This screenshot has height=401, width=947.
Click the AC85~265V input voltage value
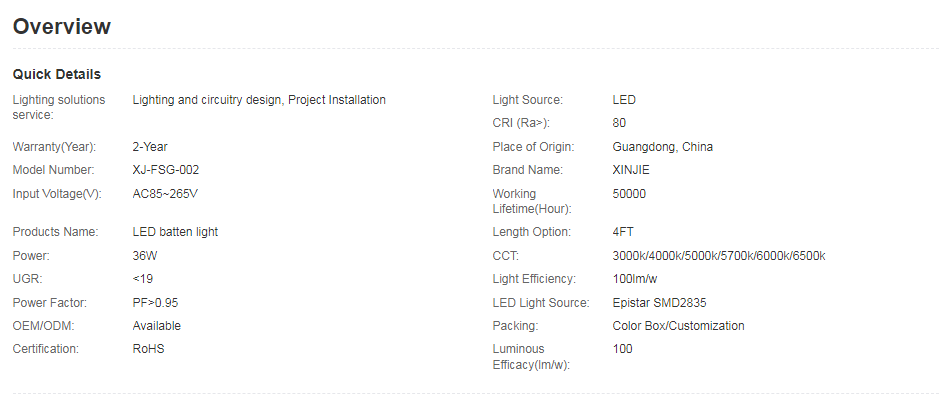point(165,194)
